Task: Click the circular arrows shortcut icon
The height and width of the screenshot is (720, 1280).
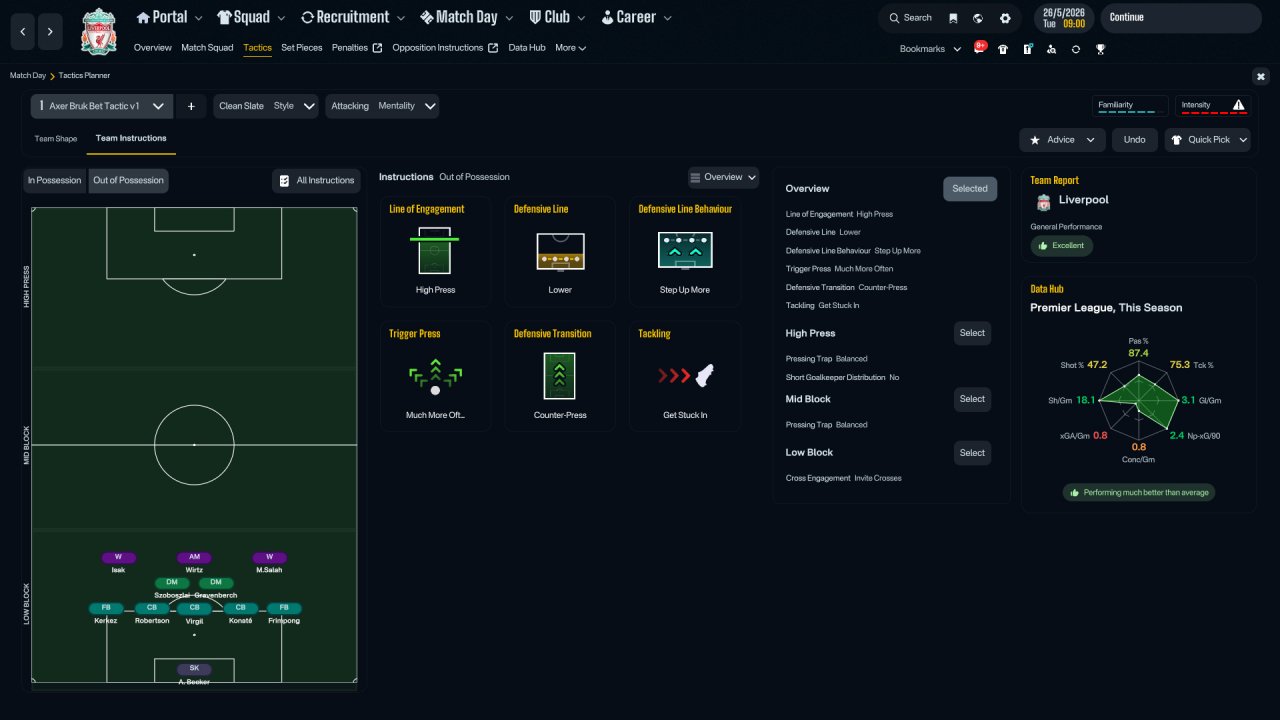Action: click(x=1076, y=49)
